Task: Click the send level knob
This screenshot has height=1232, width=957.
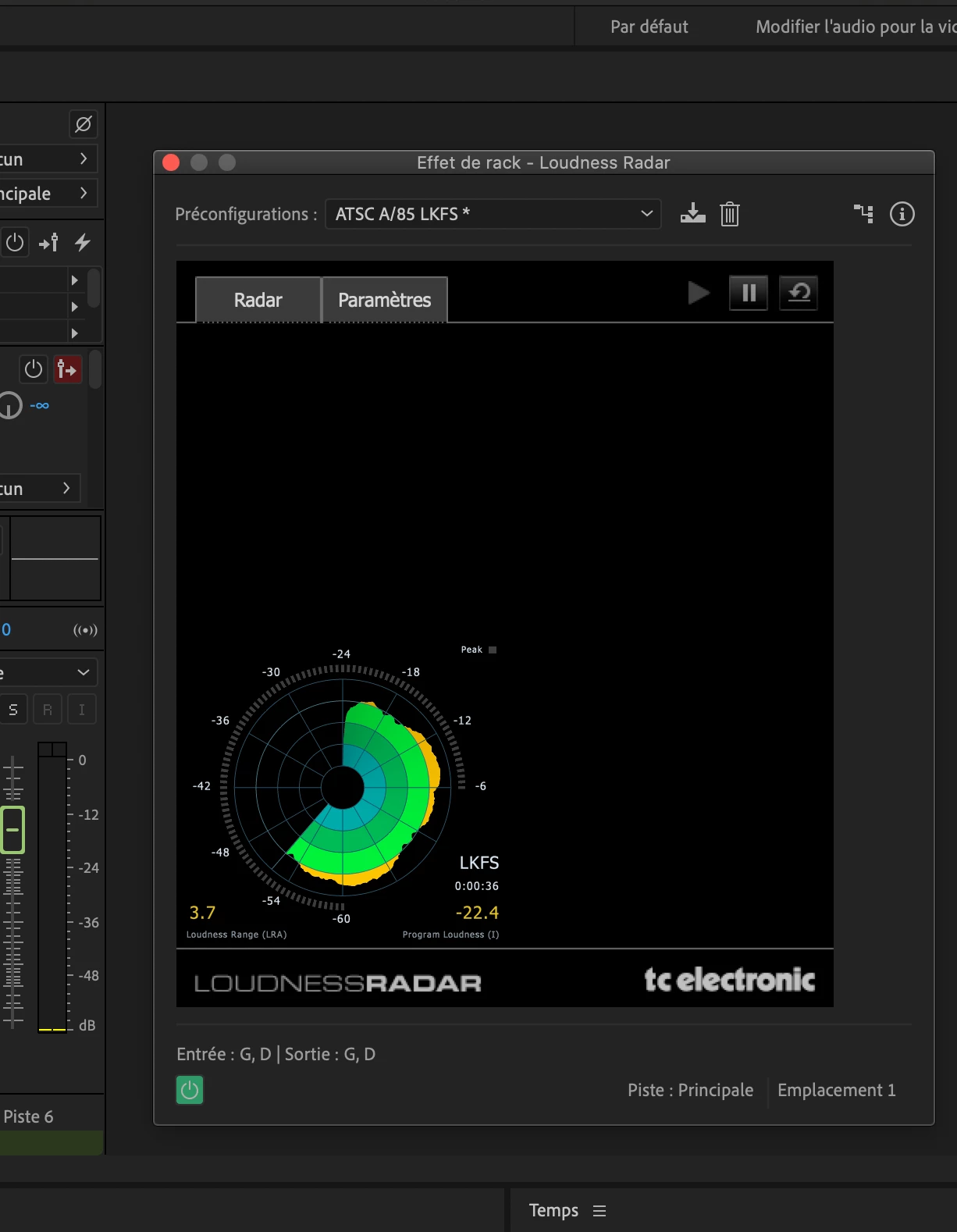Action: [9, 406]
